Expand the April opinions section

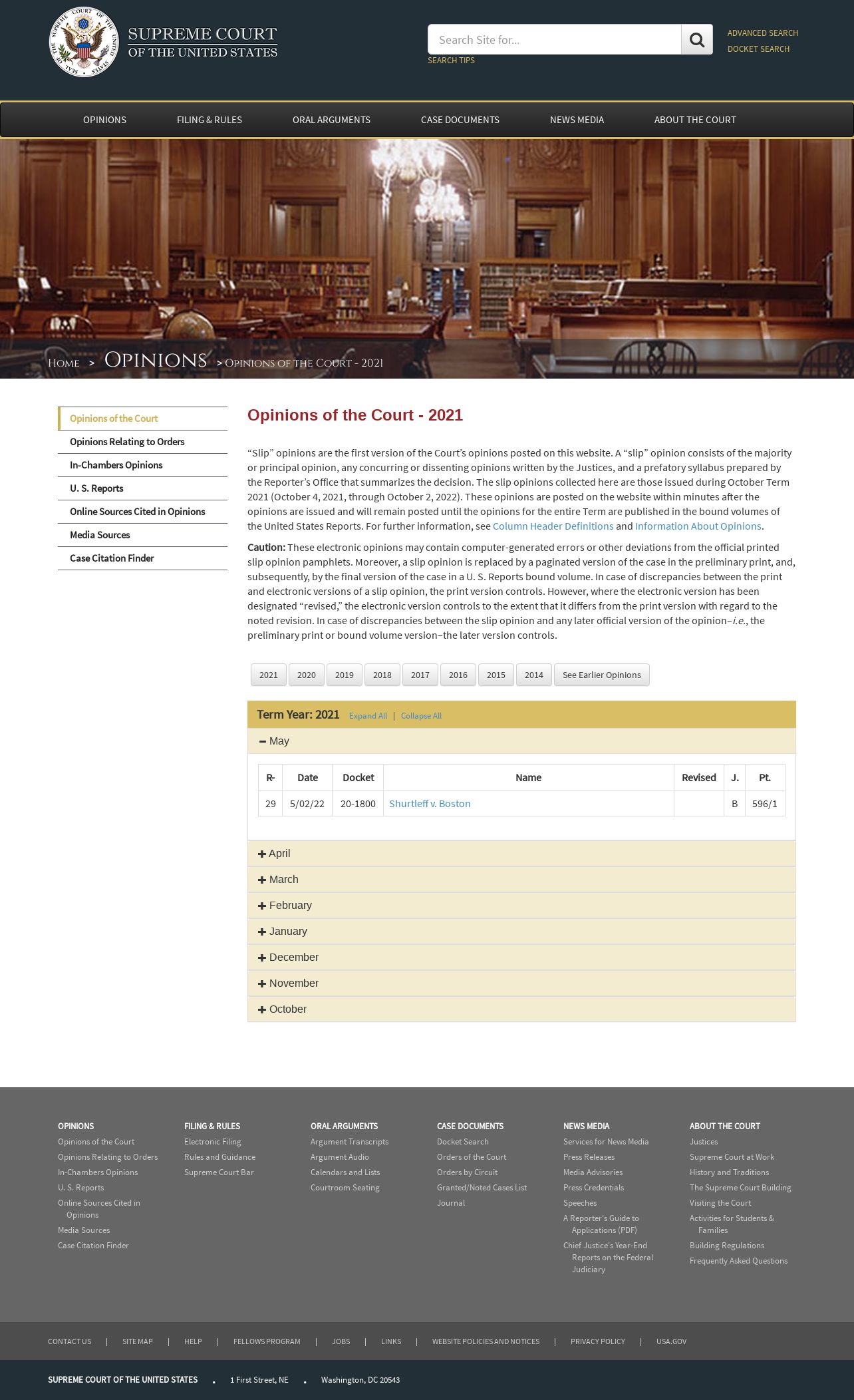click(521, 853)
